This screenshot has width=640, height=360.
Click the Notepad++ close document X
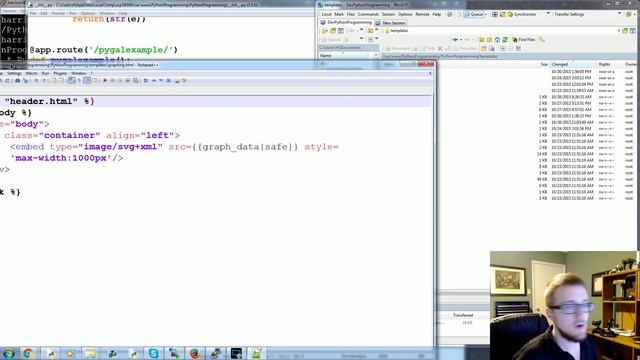(430, 73)
